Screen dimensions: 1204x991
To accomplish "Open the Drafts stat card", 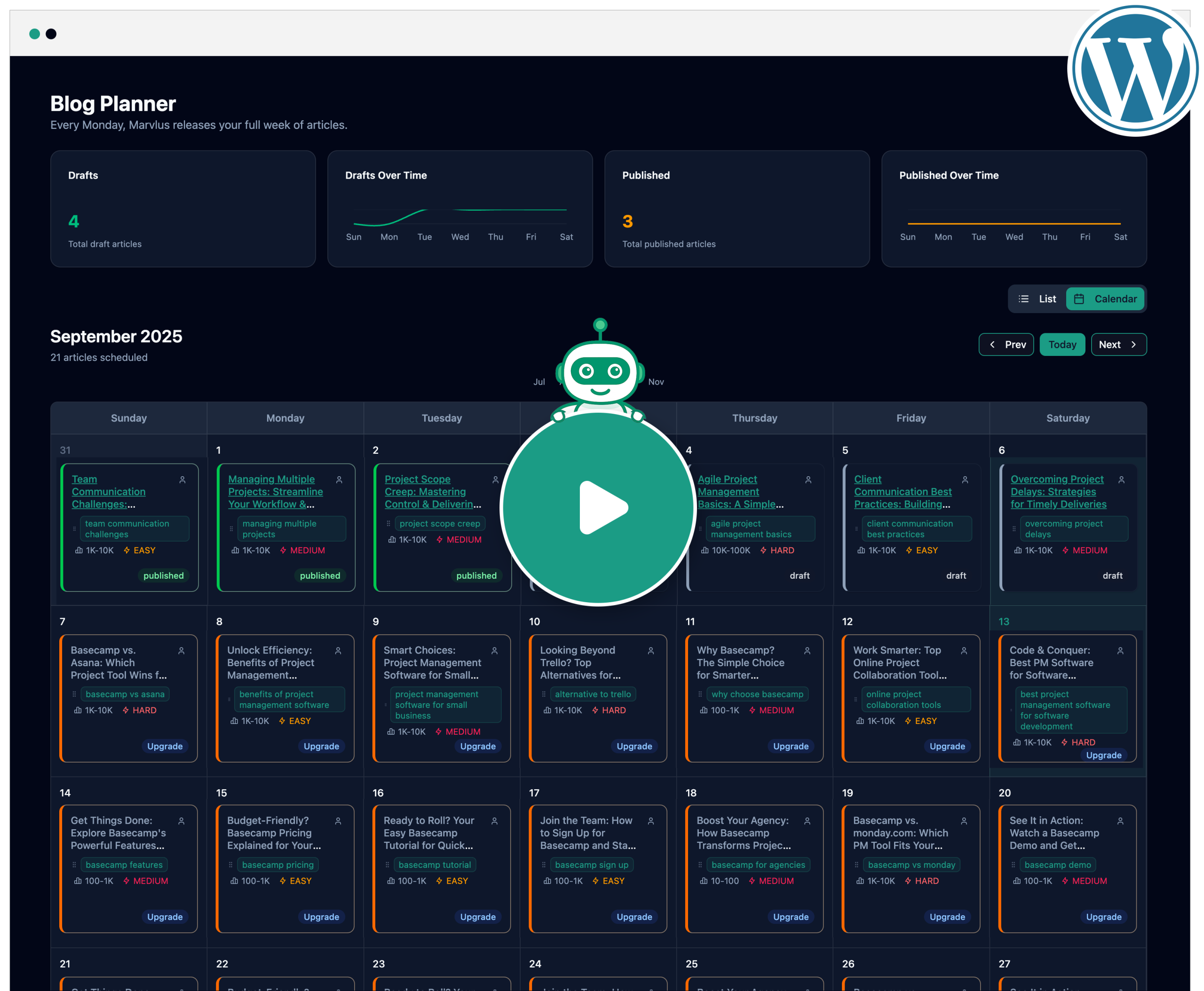I will [x=183, y=209].
